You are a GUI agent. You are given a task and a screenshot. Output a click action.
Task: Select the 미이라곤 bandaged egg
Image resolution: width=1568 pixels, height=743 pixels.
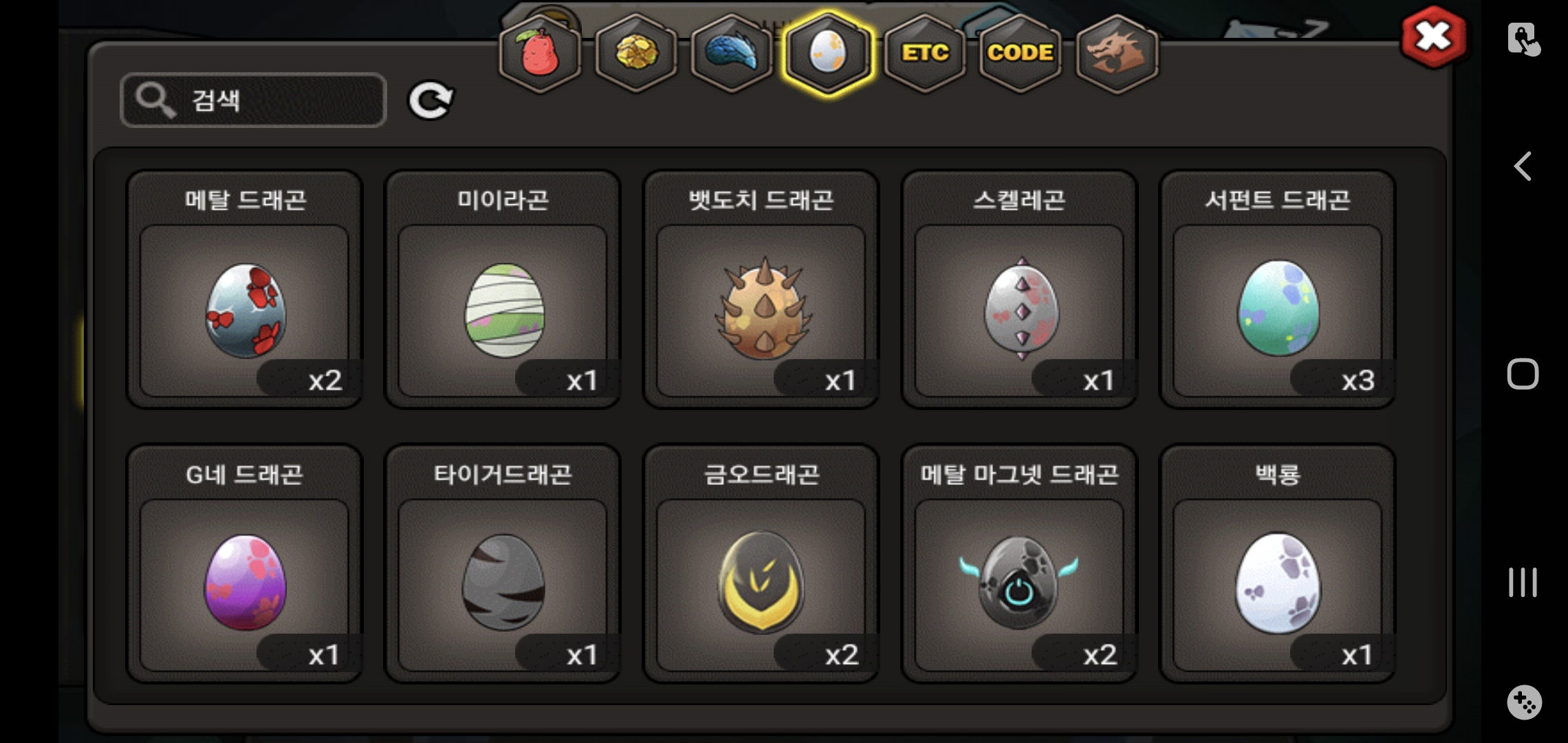coord(503,289)
